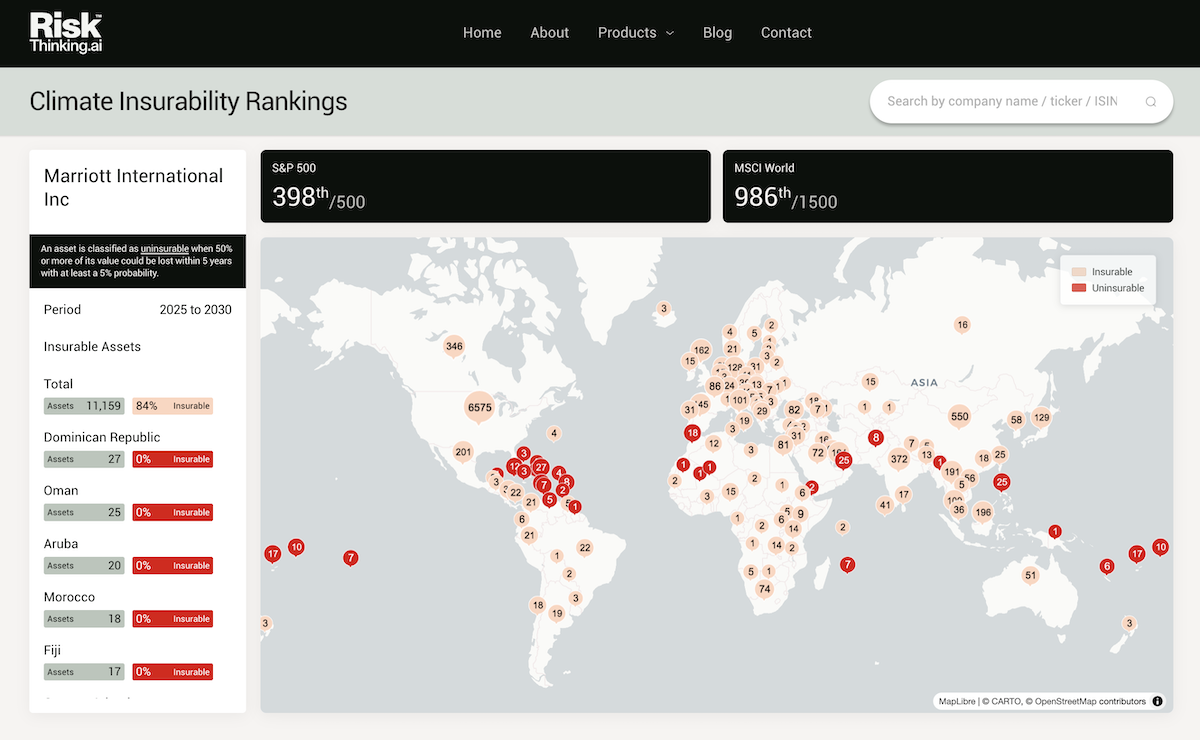Image resolution: width=1200 pixels, height=740 pixels.
Task: Click the Contact navigation link
Action: click(x=786, y=33)
